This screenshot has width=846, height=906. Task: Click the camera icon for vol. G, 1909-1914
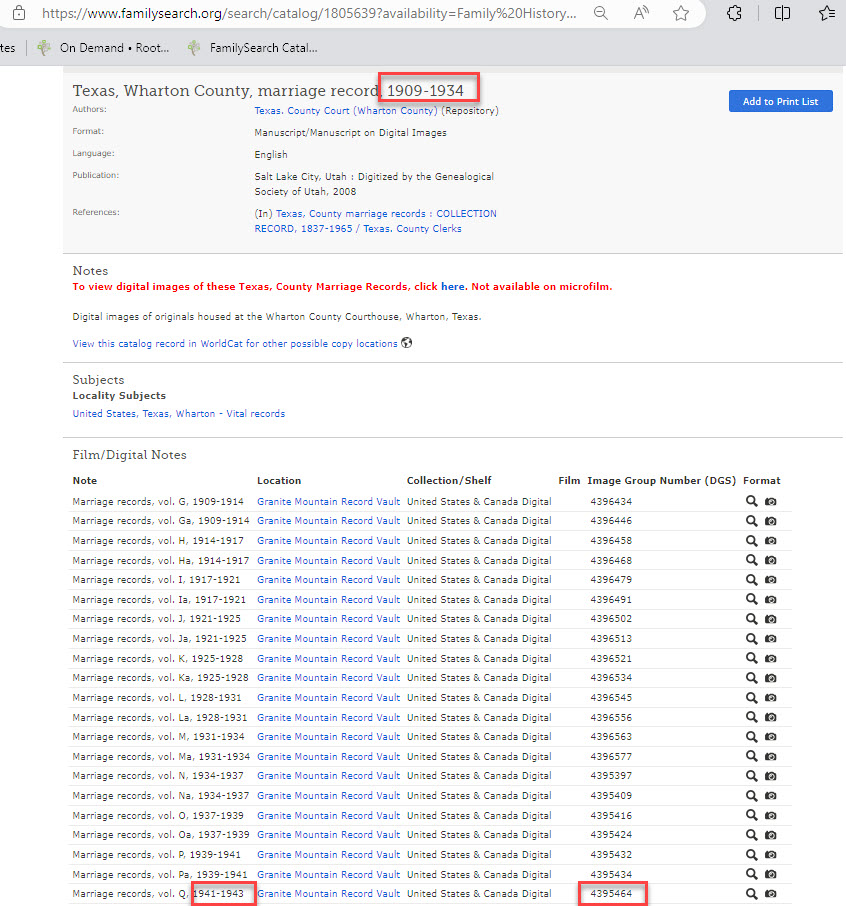coord(770,502)
